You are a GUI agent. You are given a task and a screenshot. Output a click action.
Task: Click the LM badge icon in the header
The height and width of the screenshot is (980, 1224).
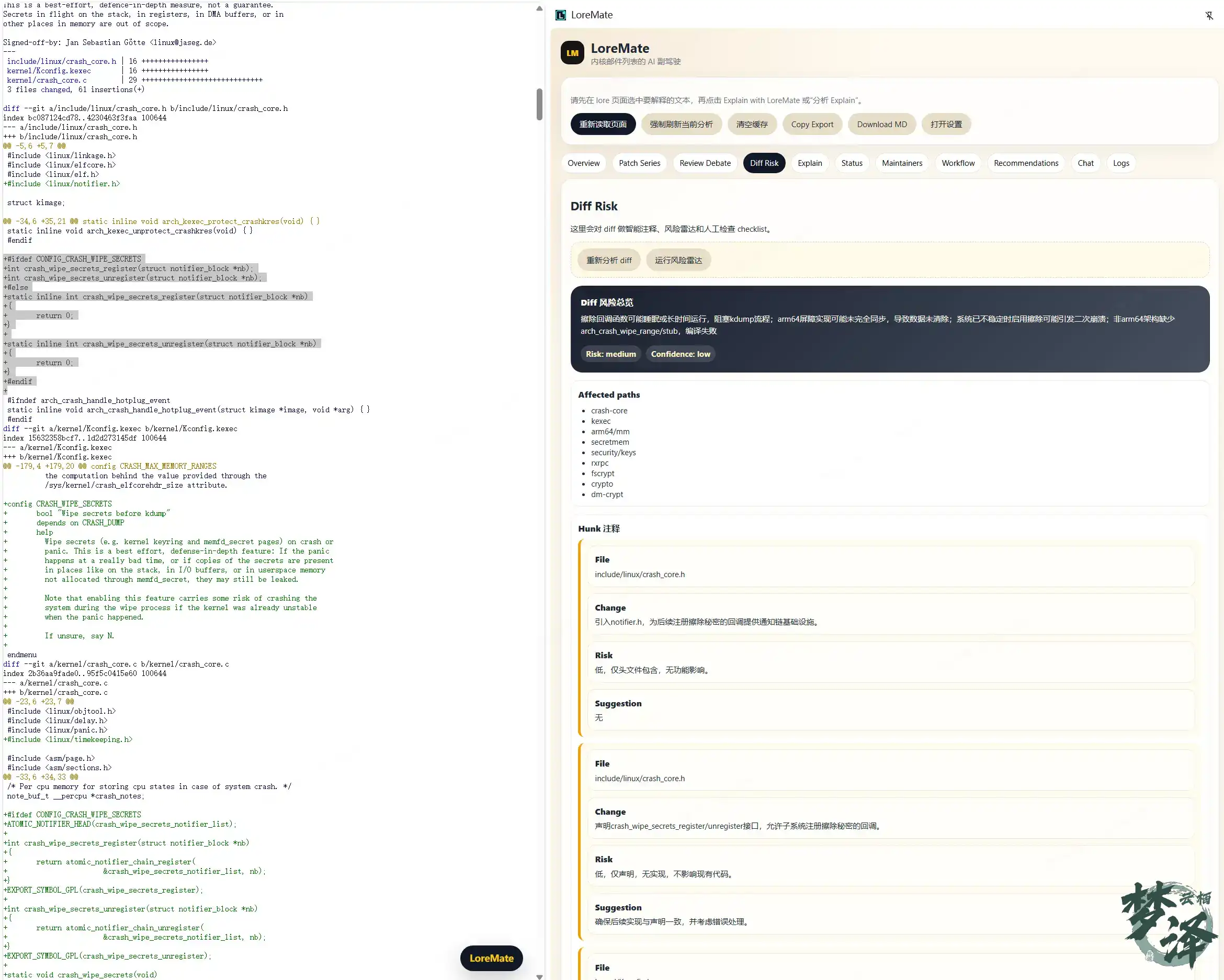[x=572, y=53]
